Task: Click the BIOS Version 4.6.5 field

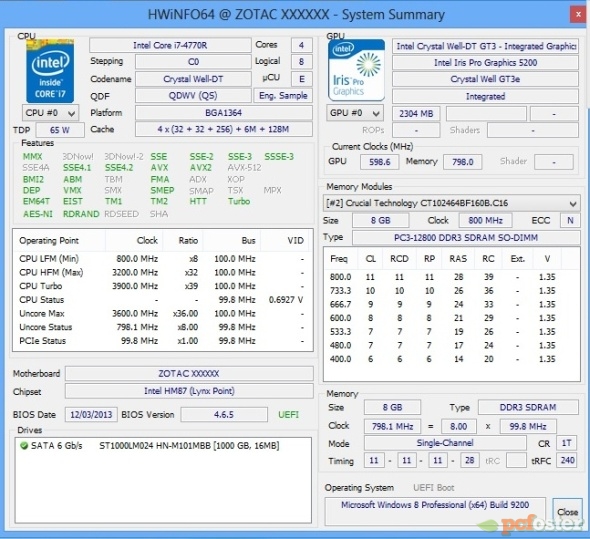Action: point(224,415)
